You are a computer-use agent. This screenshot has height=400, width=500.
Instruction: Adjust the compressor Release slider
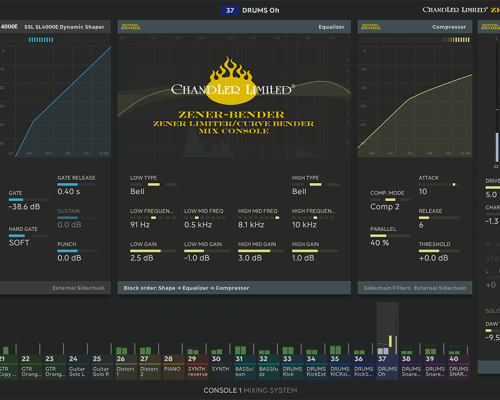click(439, 218)
